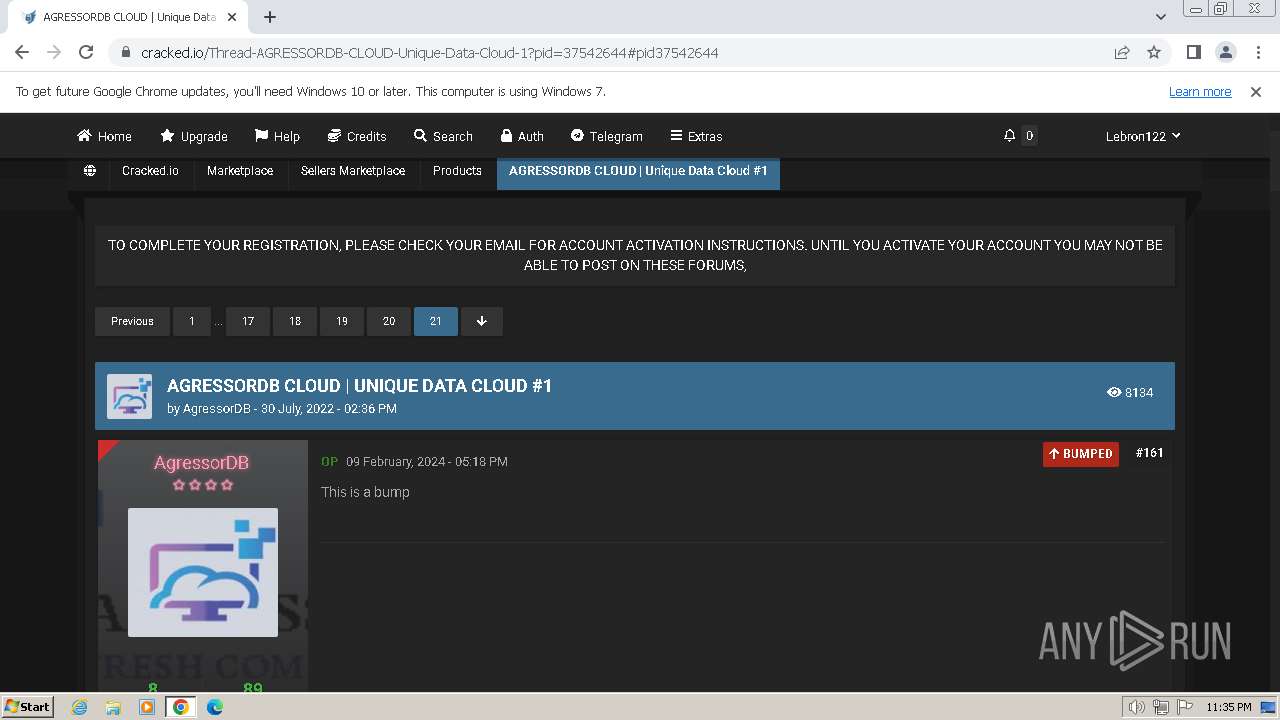This screenshot has height=720, width=1280.
Task: Click the post date 09 February, 2024
Action: tap(427, 462)
